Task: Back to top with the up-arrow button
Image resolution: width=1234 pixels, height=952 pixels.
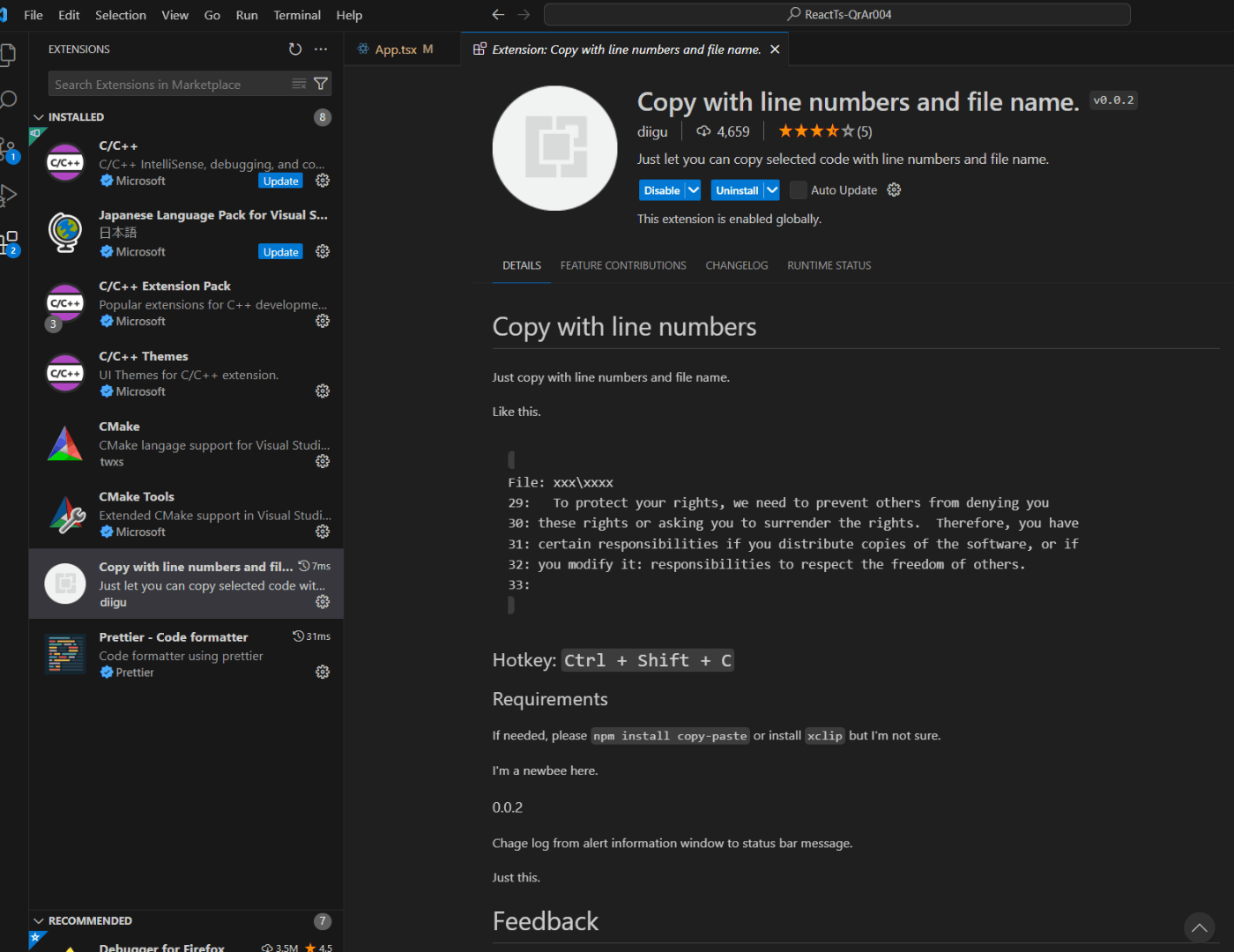Action: click(x=1200, y=927)
